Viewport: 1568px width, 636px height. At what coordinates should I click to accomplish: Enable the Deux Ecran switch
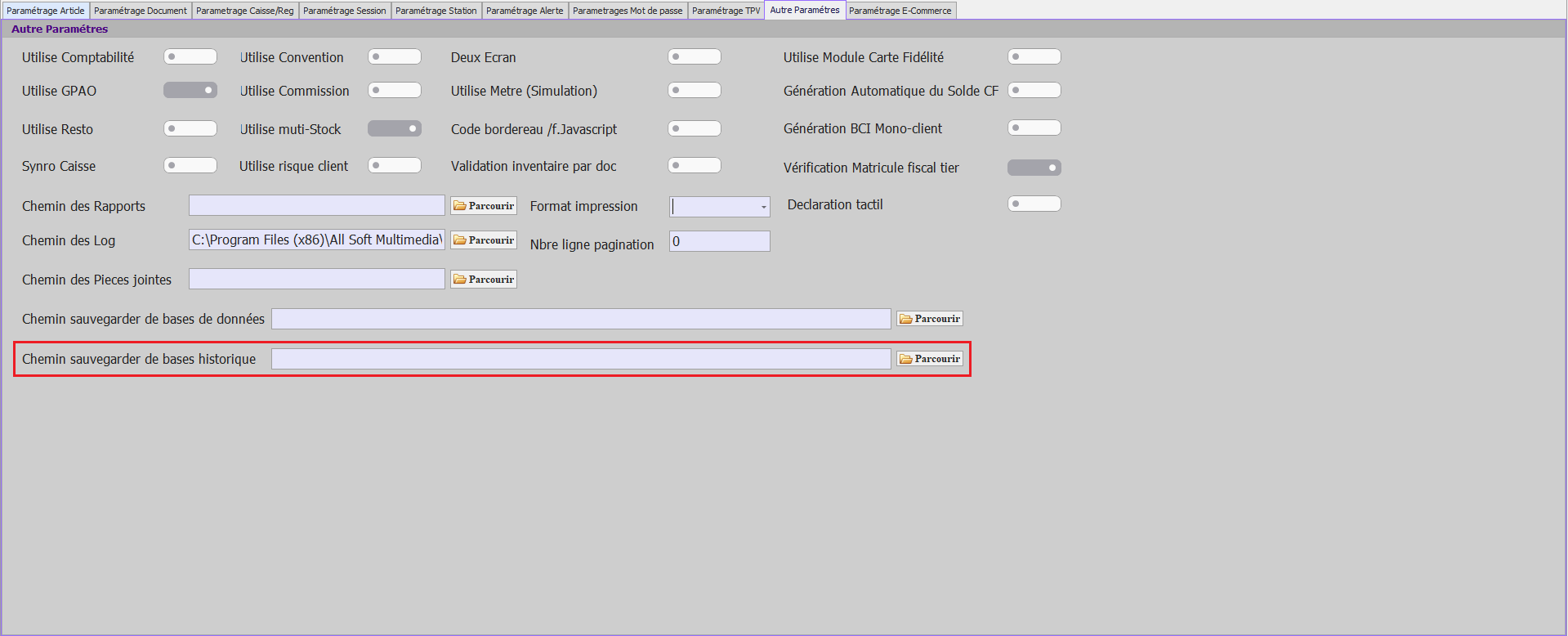click(x=695, y=56)
